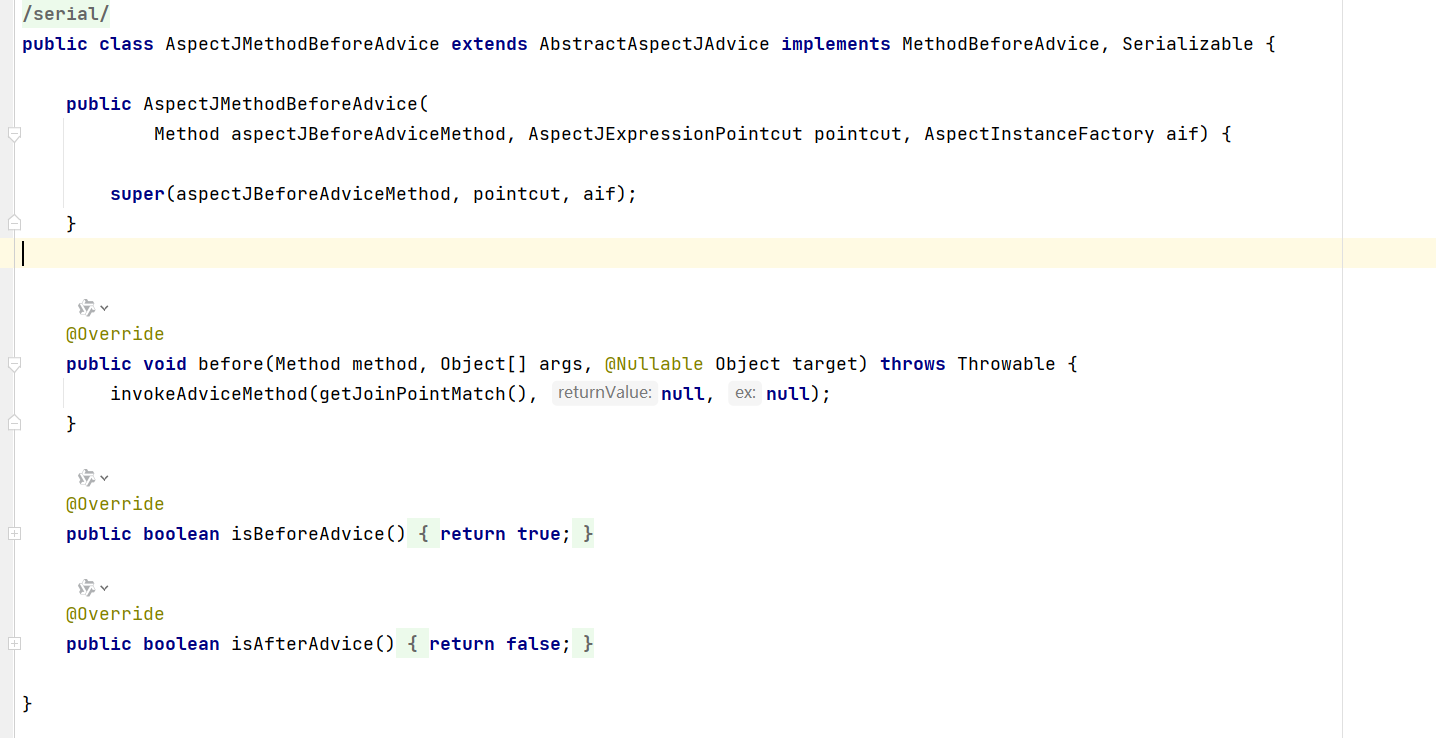Screen dimensions: 1436x738
Task: Click the 'before' method name
Action: (x=231, y=364)
